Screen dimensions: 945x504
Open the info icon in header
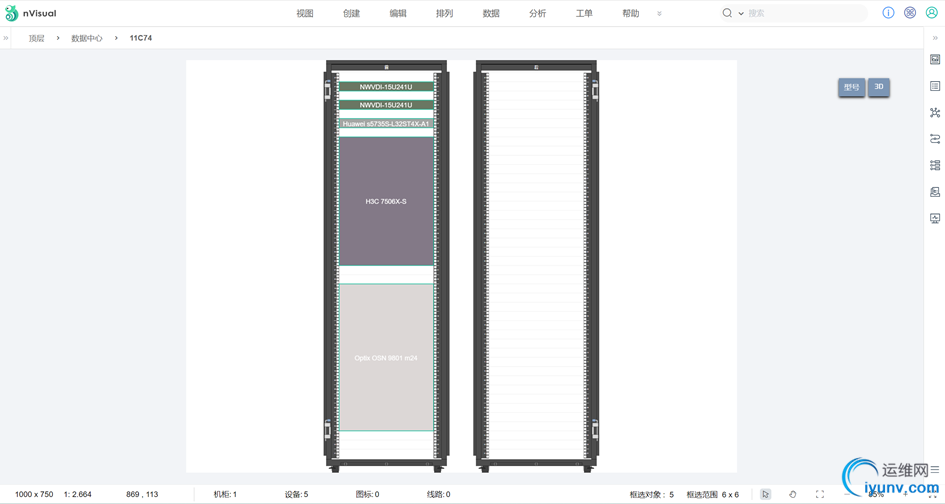888,13
